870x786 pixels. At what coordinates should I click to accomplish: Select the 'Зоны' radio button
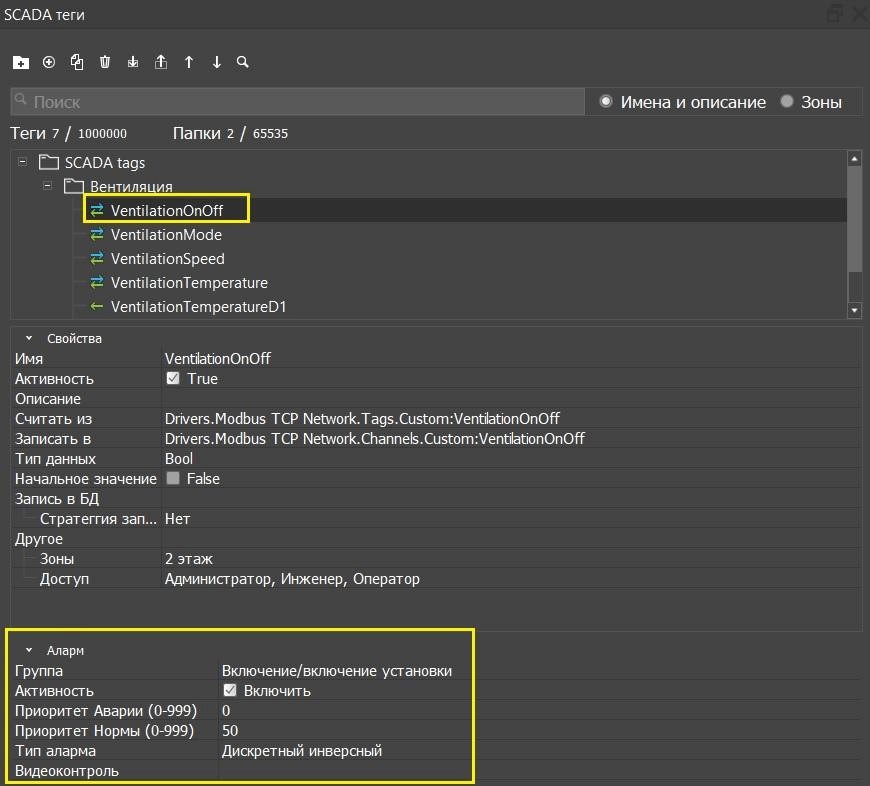(x=787, y=102)
